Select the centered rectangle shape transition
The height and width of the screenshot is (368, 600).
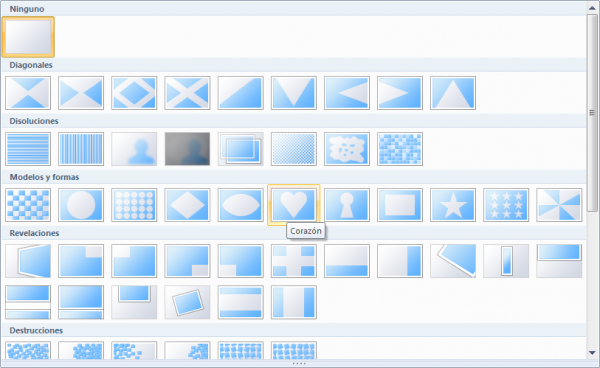[400, 205]
